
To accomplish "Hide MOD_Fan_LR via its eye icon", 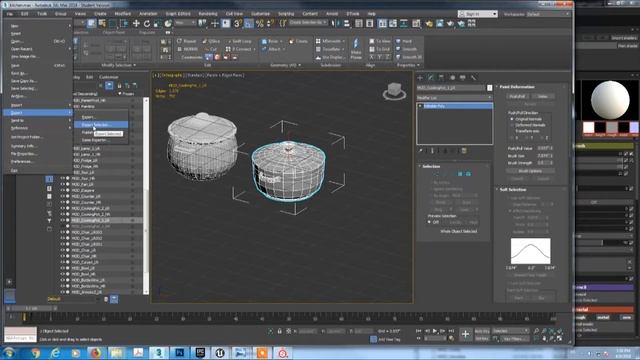I will (62, 184).
